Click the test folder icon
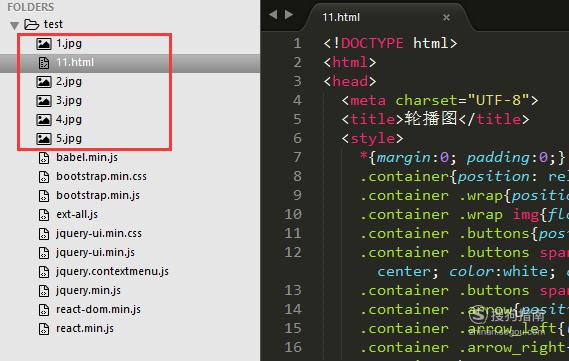This screenshot has width=569, height=361. [x=32, y=25]
